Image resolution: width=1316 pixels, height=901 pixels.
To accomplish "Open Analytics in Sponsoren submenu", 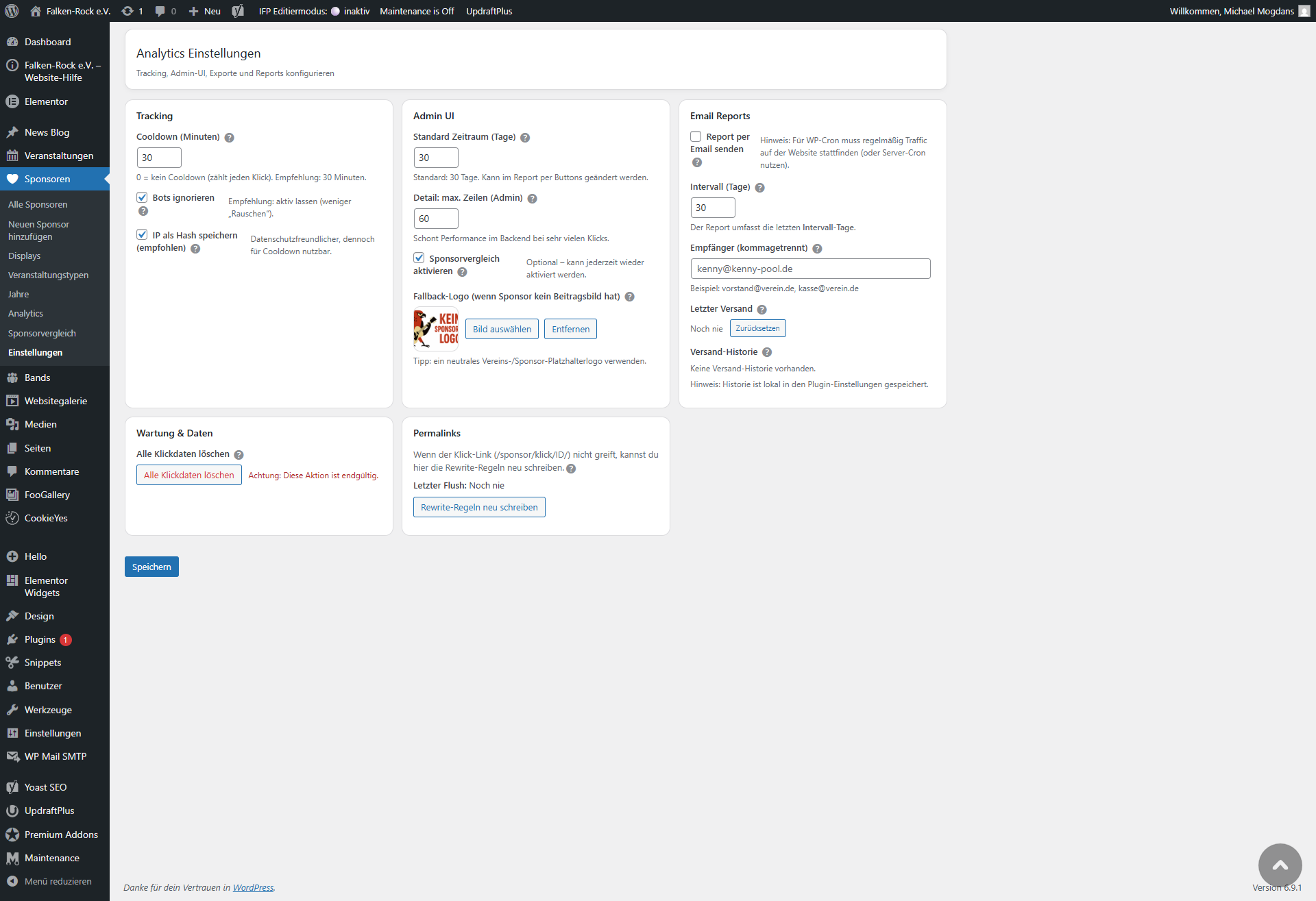I will coord(25,313).
